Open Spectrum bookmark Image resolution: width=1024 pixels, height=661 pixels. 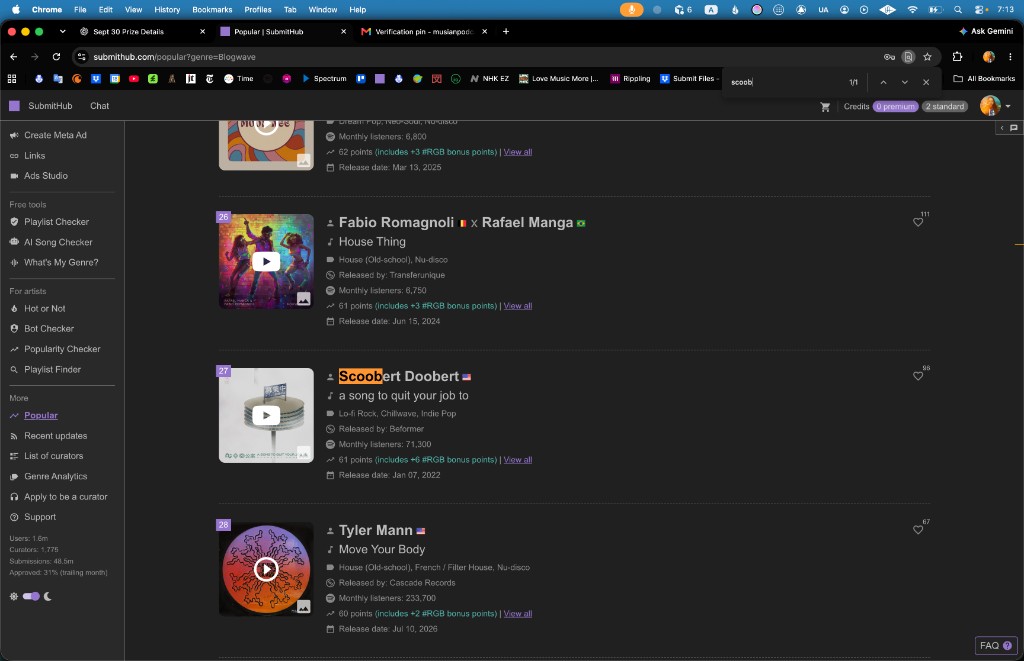(324, 78)
